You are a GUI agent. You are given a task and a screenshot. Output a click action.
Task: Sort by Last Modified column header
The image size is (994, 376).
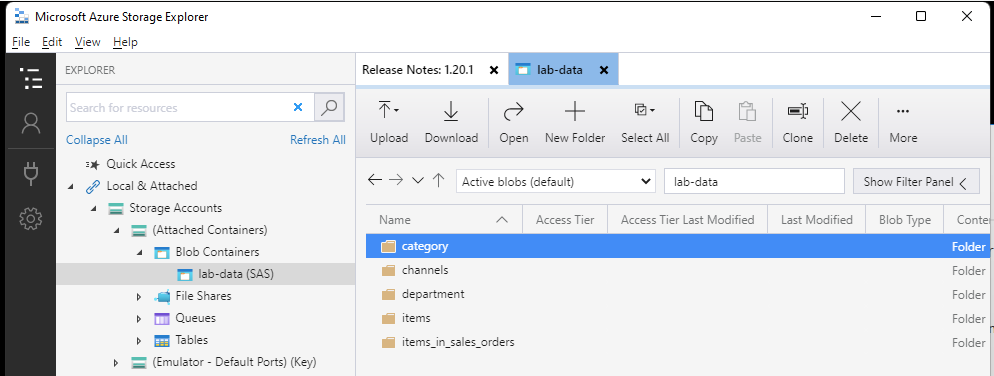tap(816, 220)
